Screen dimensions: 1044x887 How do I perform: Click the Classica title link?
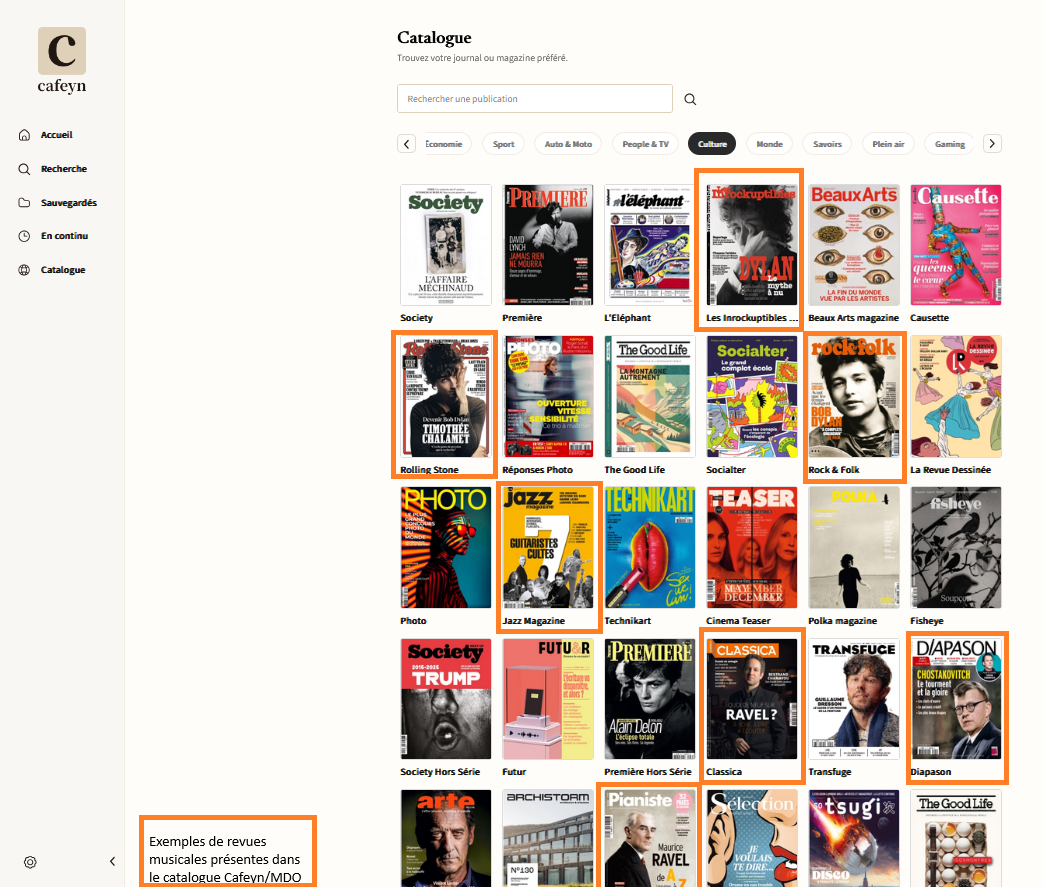[x=724, y=772]
